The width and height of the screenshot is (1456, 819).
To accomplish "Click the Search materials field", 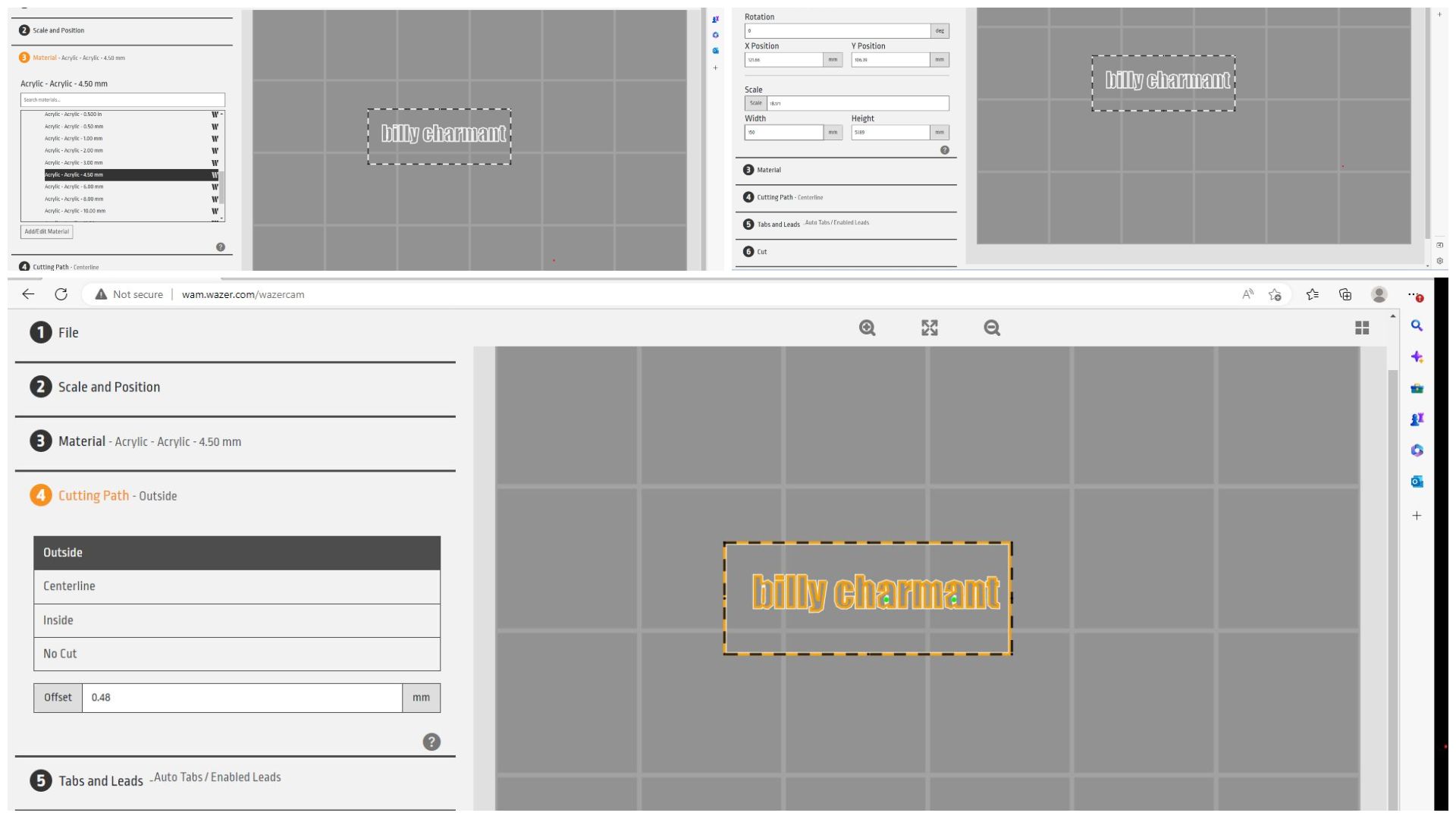I will point(122,100).
